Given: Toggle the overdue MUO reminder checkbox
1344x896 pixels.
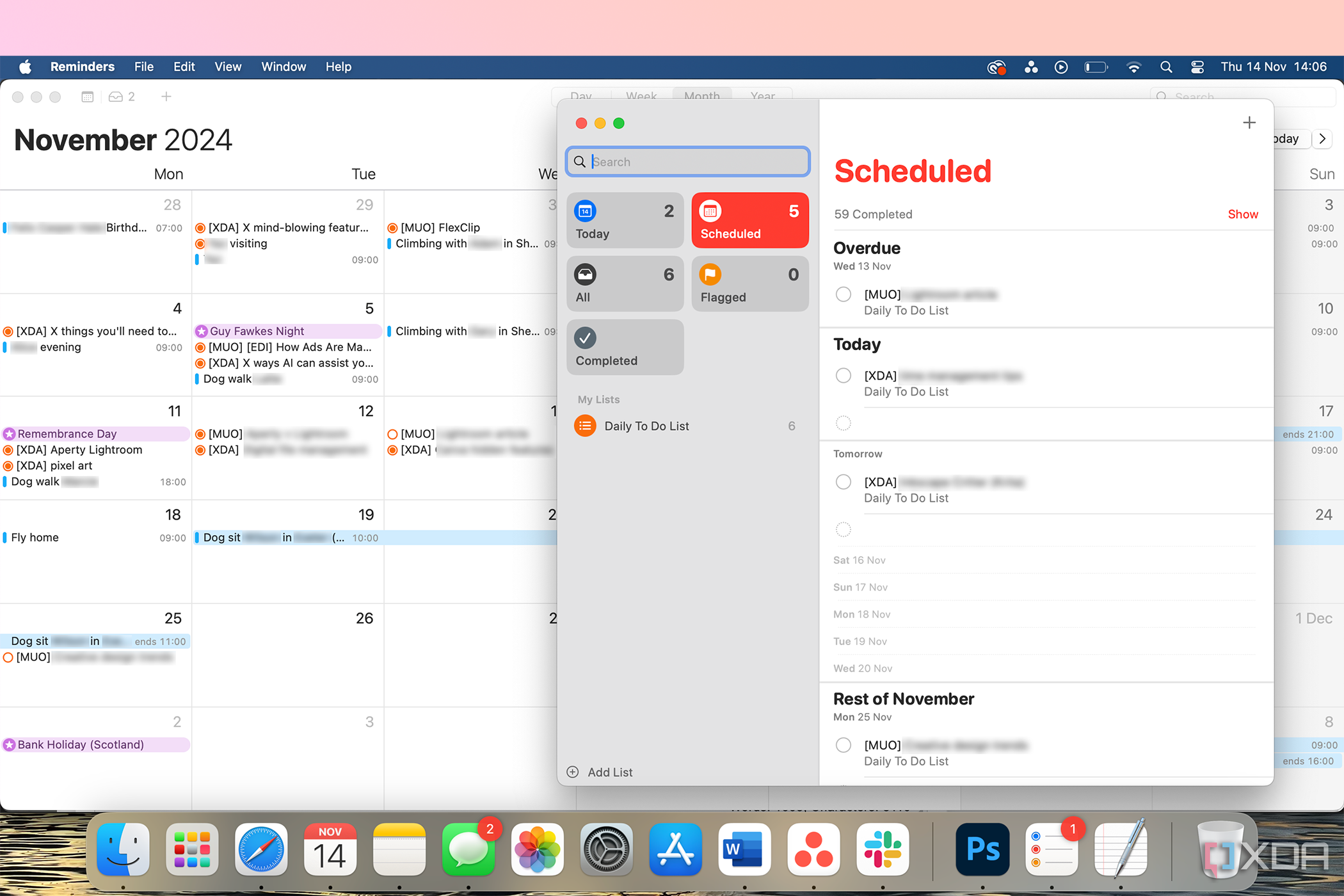Looking at the screenshot, I should pyautogui.click(x=844, y=294).
